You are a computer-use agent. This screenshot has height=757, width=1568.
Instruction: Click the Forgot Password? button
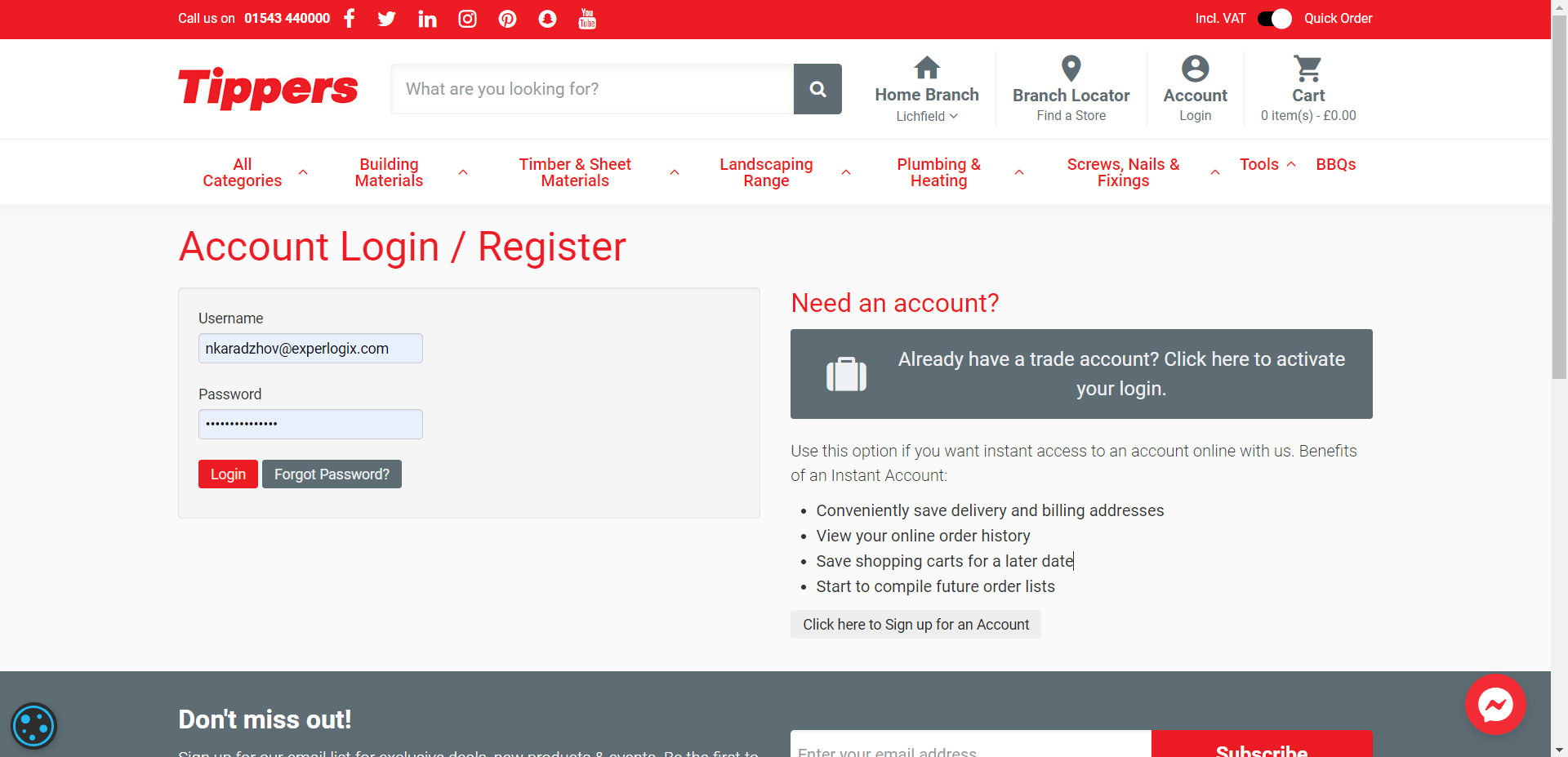point(332,474)
